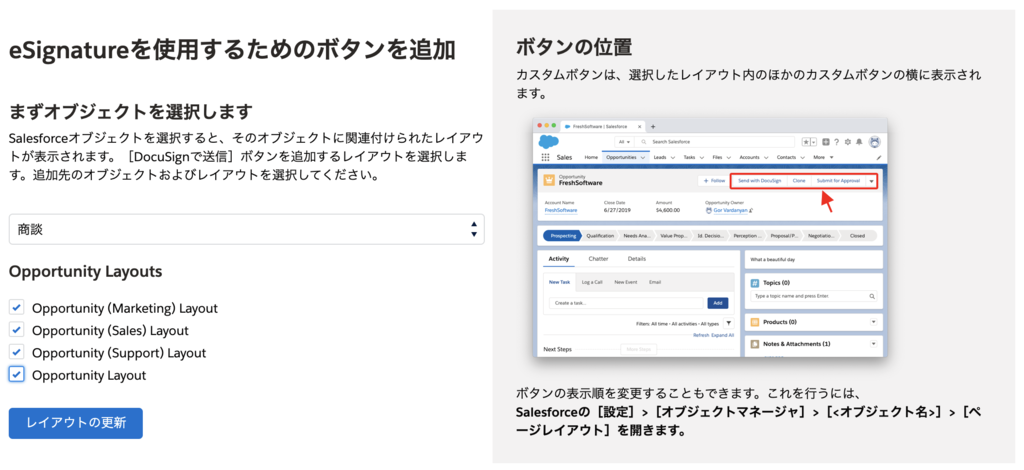The image size is (1024, 470).
Task: Expand the Accounts nav chevron
Action: point(766,158)
